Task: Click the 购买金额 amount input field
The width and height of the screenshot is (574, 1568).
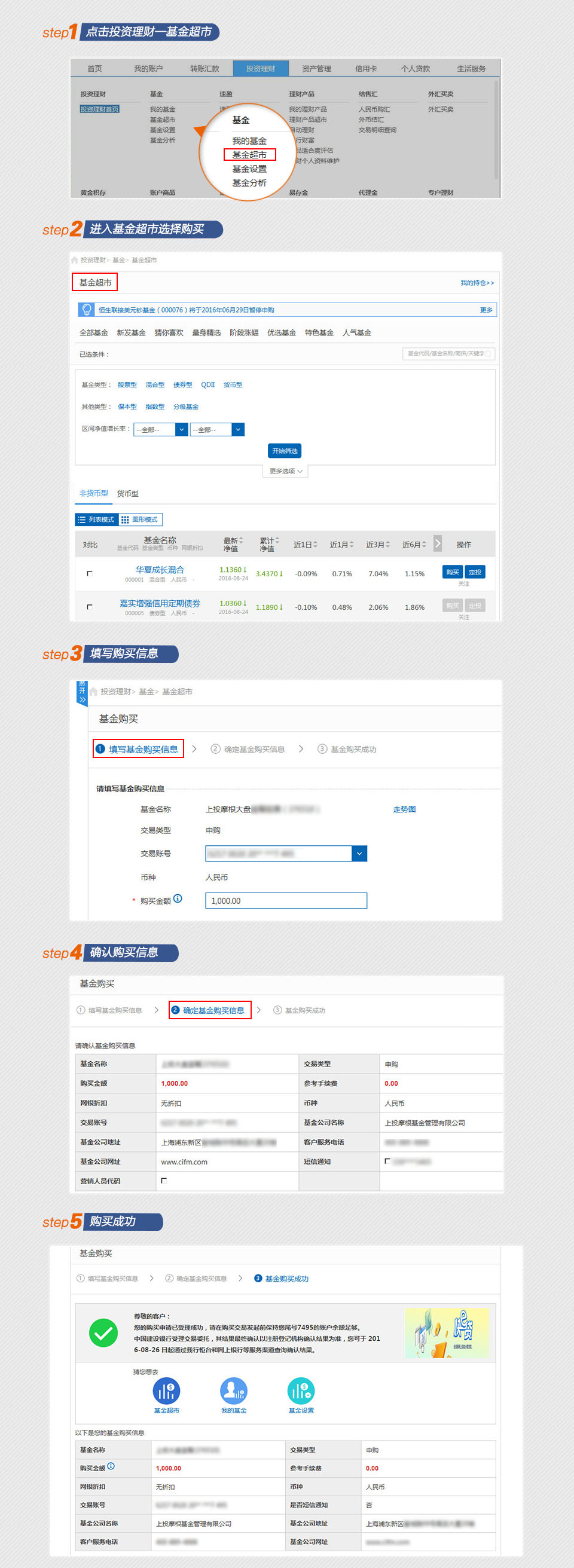Action: (286, 900)
